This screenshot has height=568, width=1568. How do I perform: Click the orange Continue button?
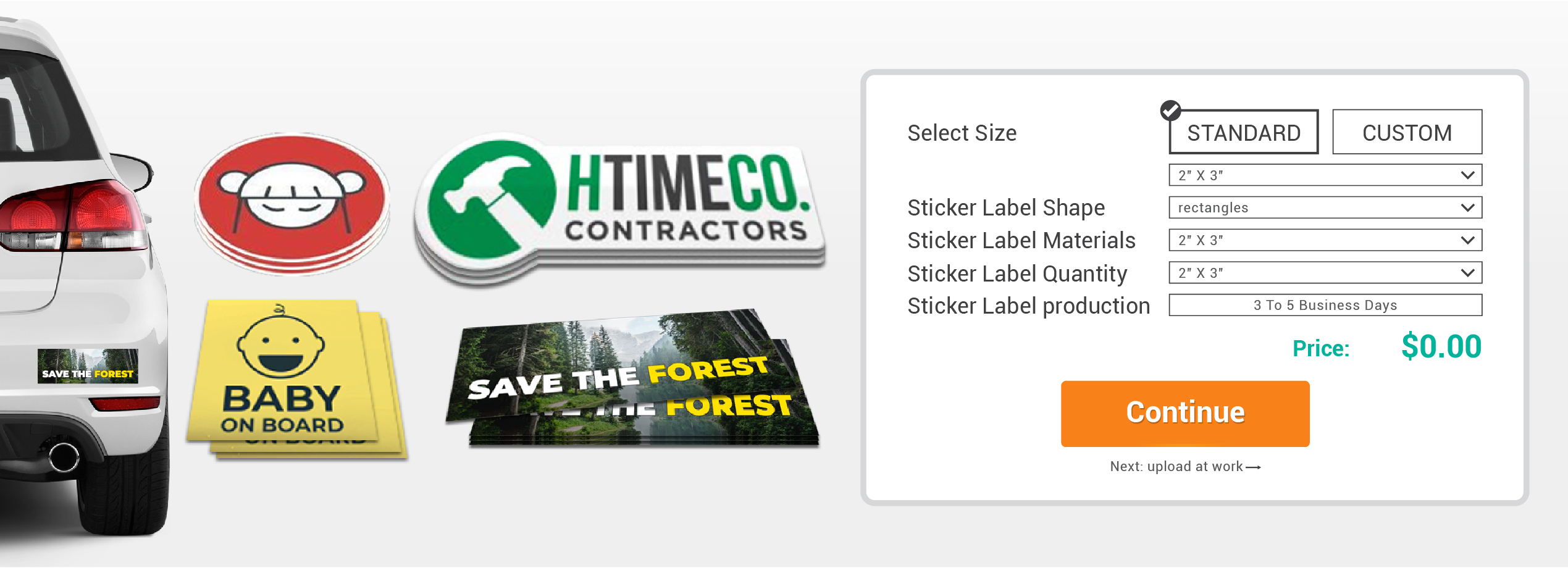[1185, 414]
